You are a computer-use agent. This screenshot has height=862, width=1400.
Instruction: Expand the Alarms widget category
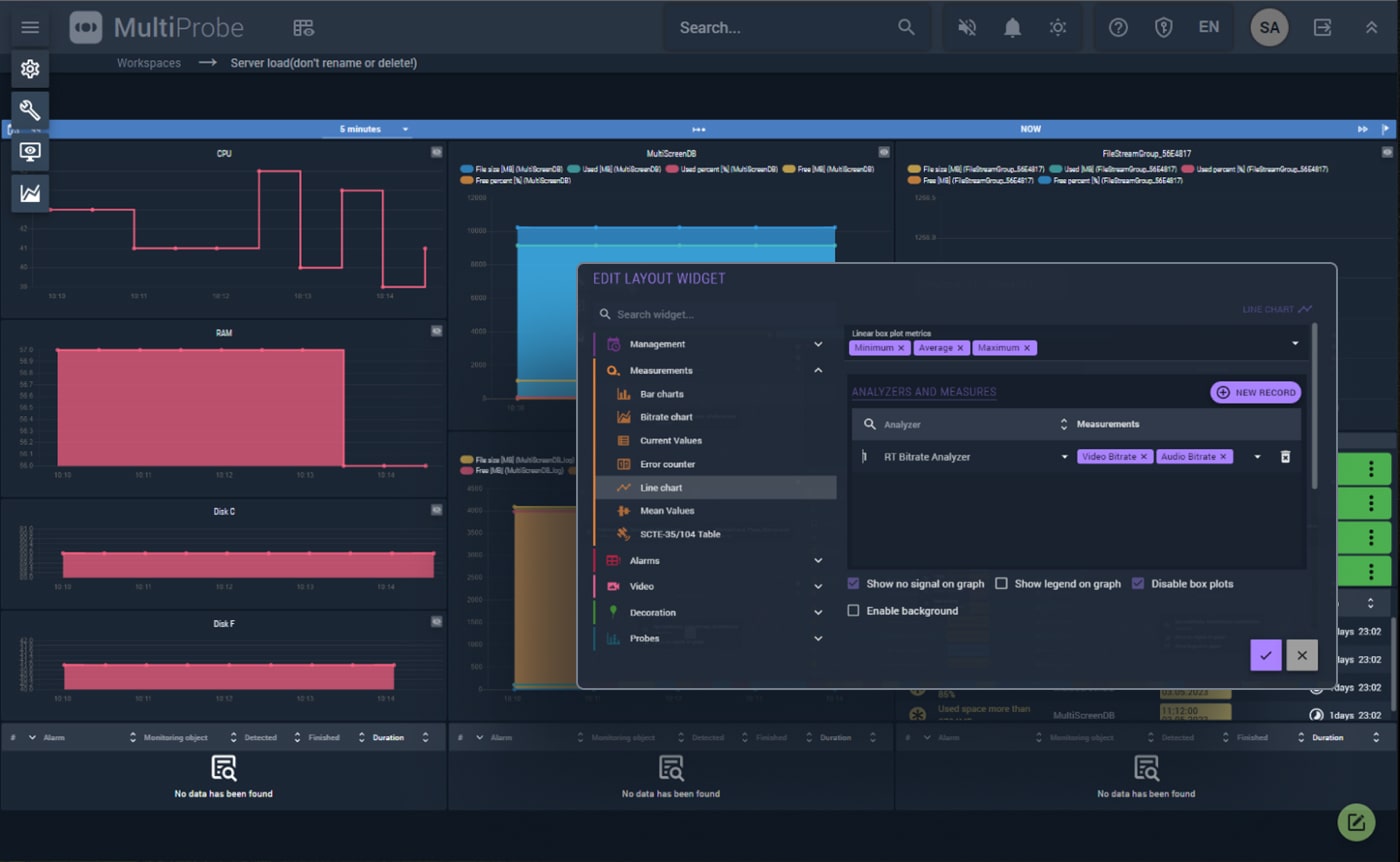[817, 561]
